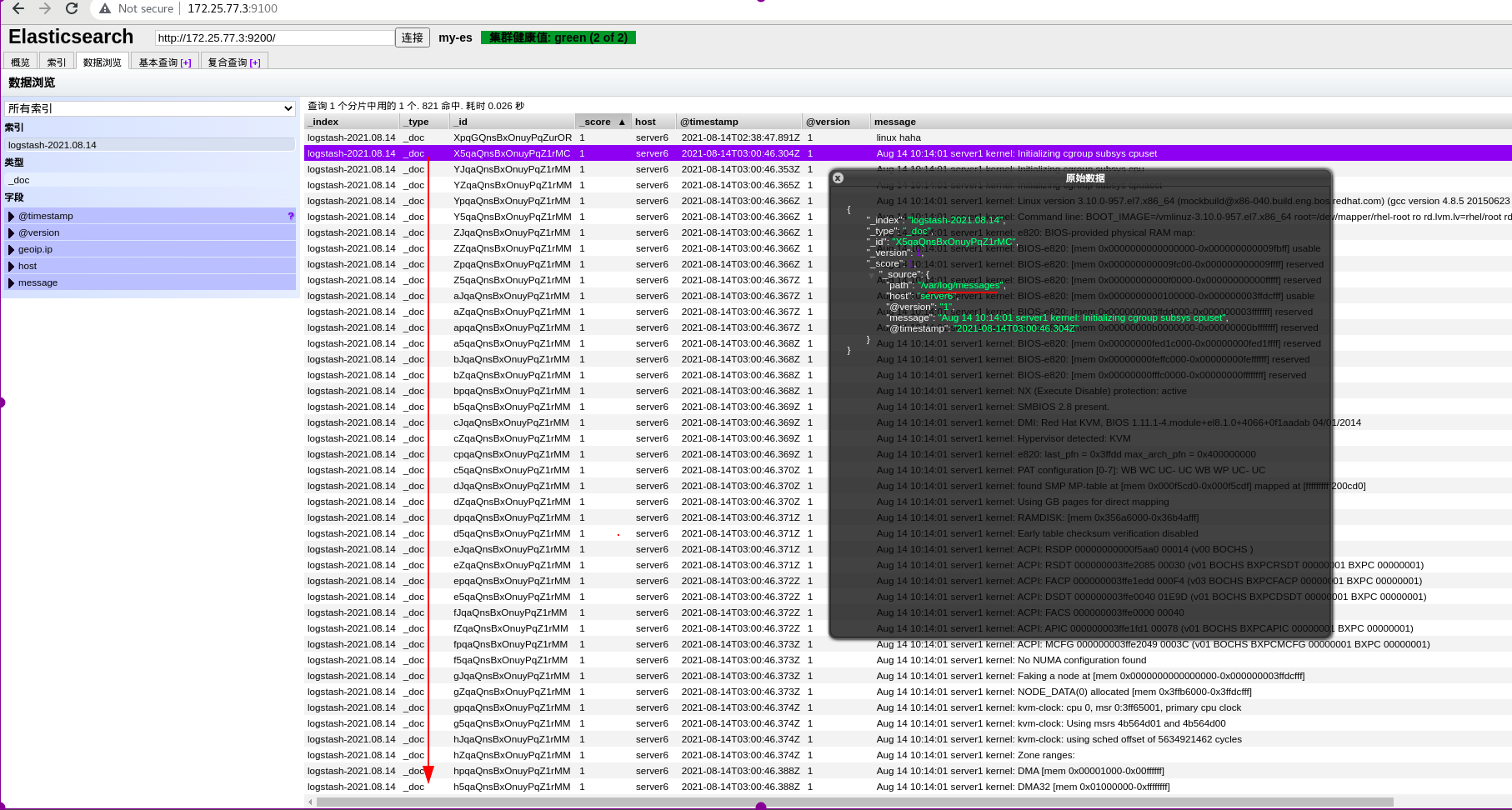Open the 复合查询 tab
The height and width of the screenshot is (810, 1512).
[x=234, y=62]
